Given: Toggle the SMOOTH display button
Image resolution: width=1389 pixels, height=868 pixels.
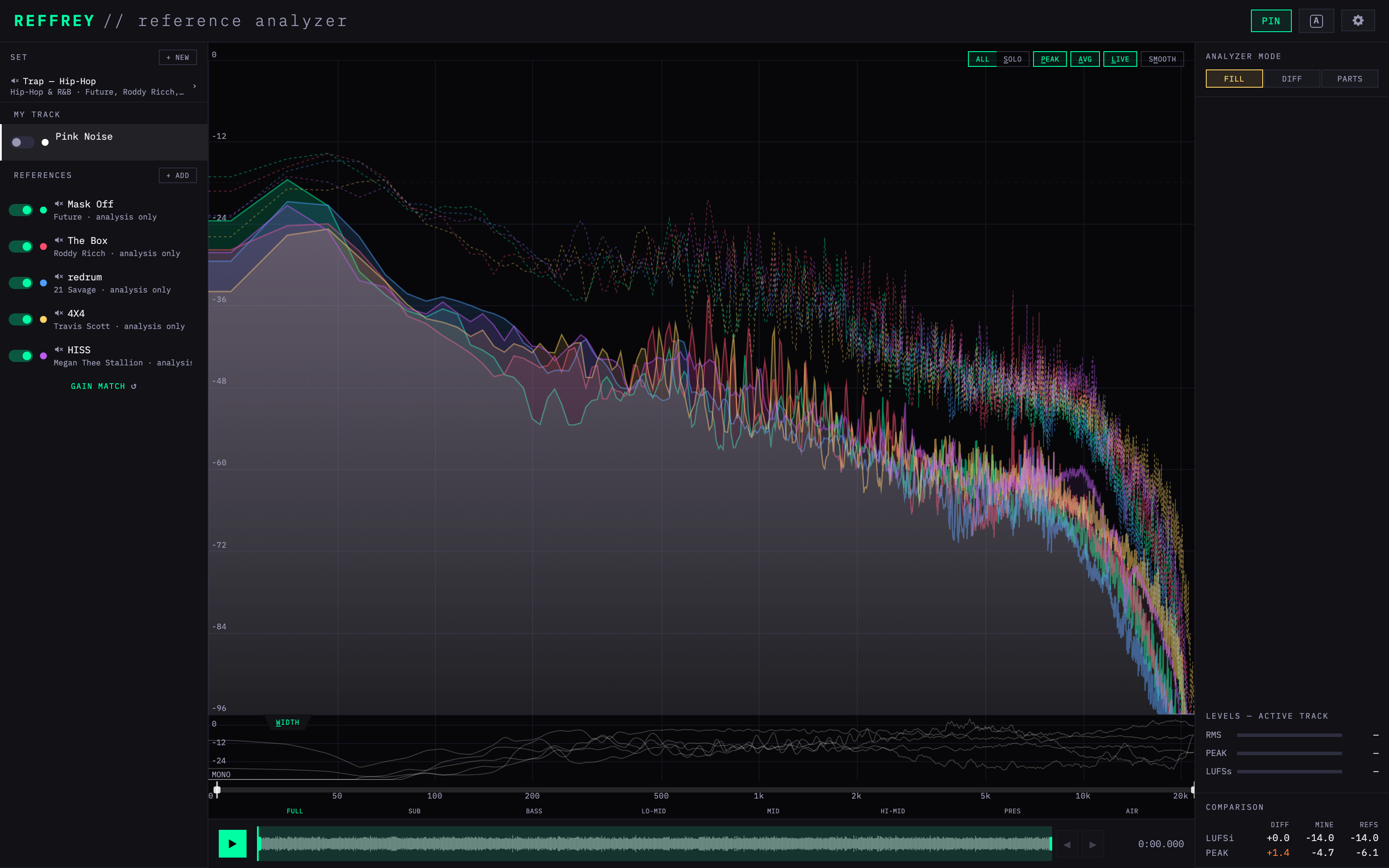Looking at the screenshot, I should (1162, 59).
